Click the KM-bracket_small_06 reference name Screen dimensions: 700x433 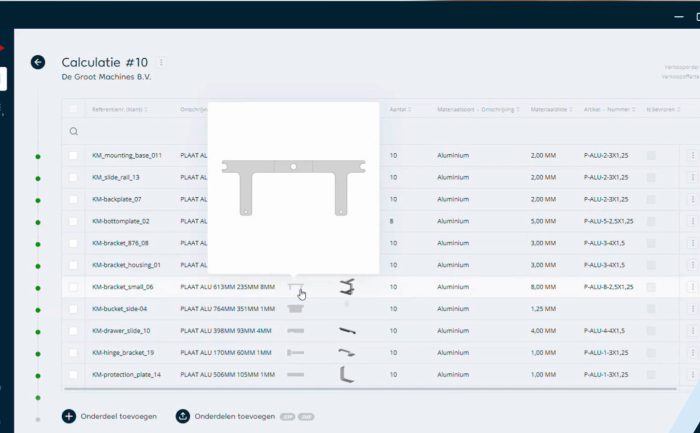[121, 287]
